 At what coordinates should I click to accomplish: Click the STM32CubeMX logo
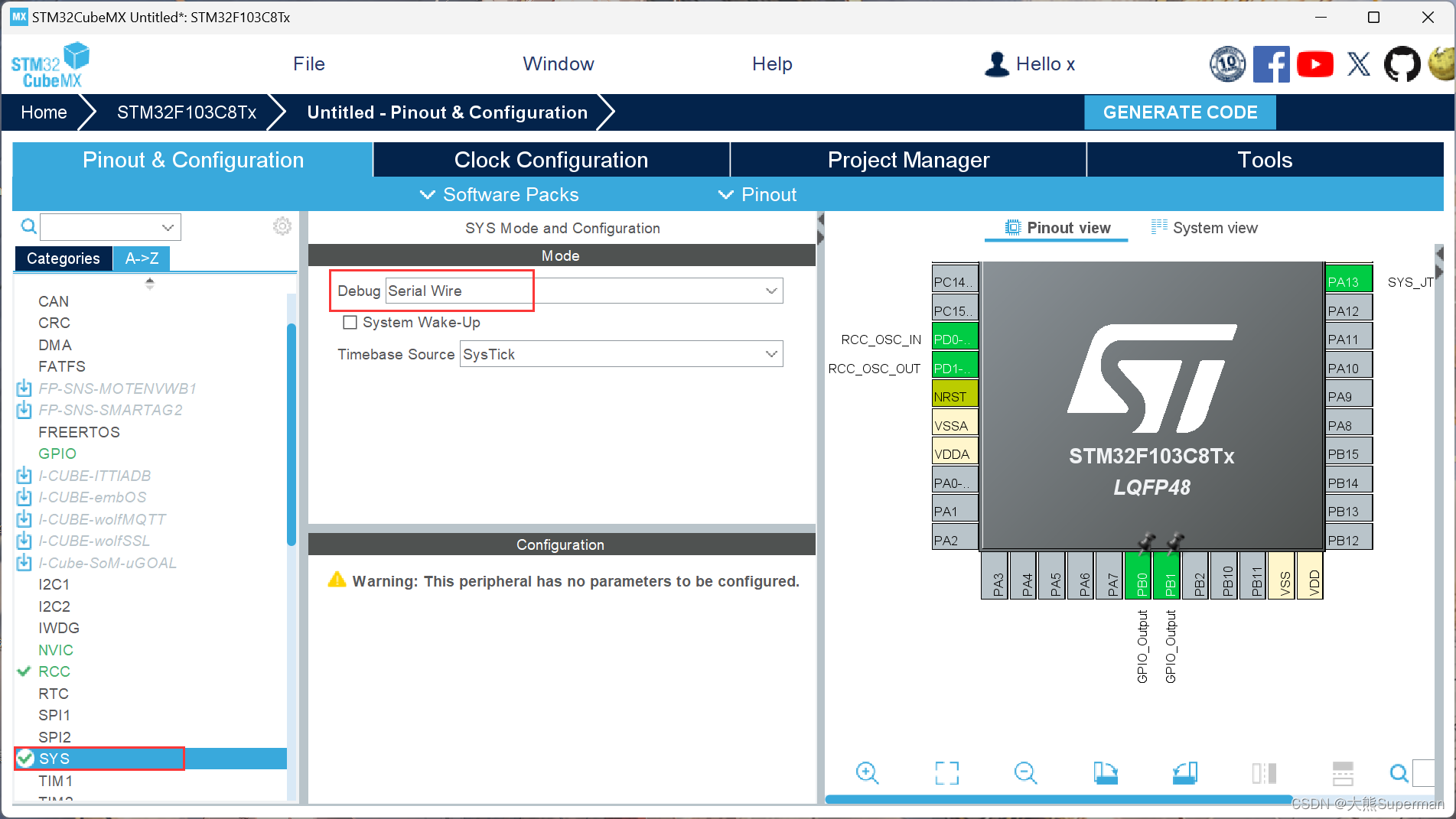tap(50, 65)
